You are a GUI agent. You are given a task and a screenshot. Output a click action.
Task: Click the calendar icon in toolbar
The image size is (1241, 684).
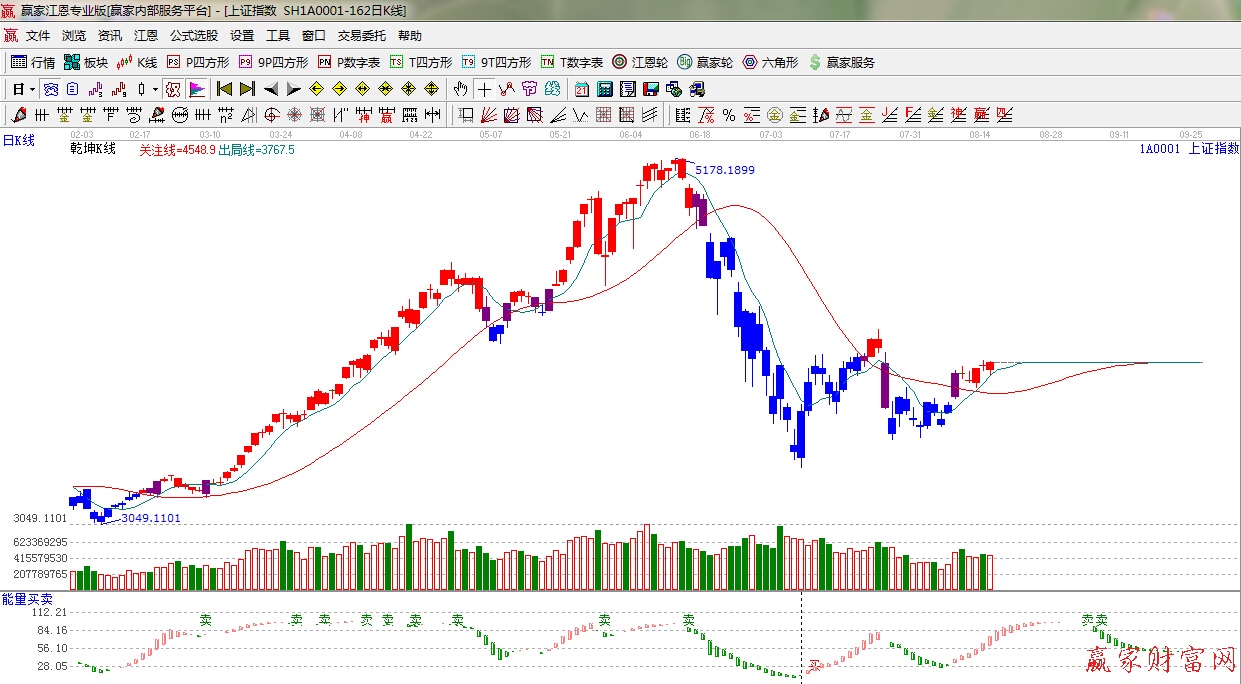click(582, 89)
